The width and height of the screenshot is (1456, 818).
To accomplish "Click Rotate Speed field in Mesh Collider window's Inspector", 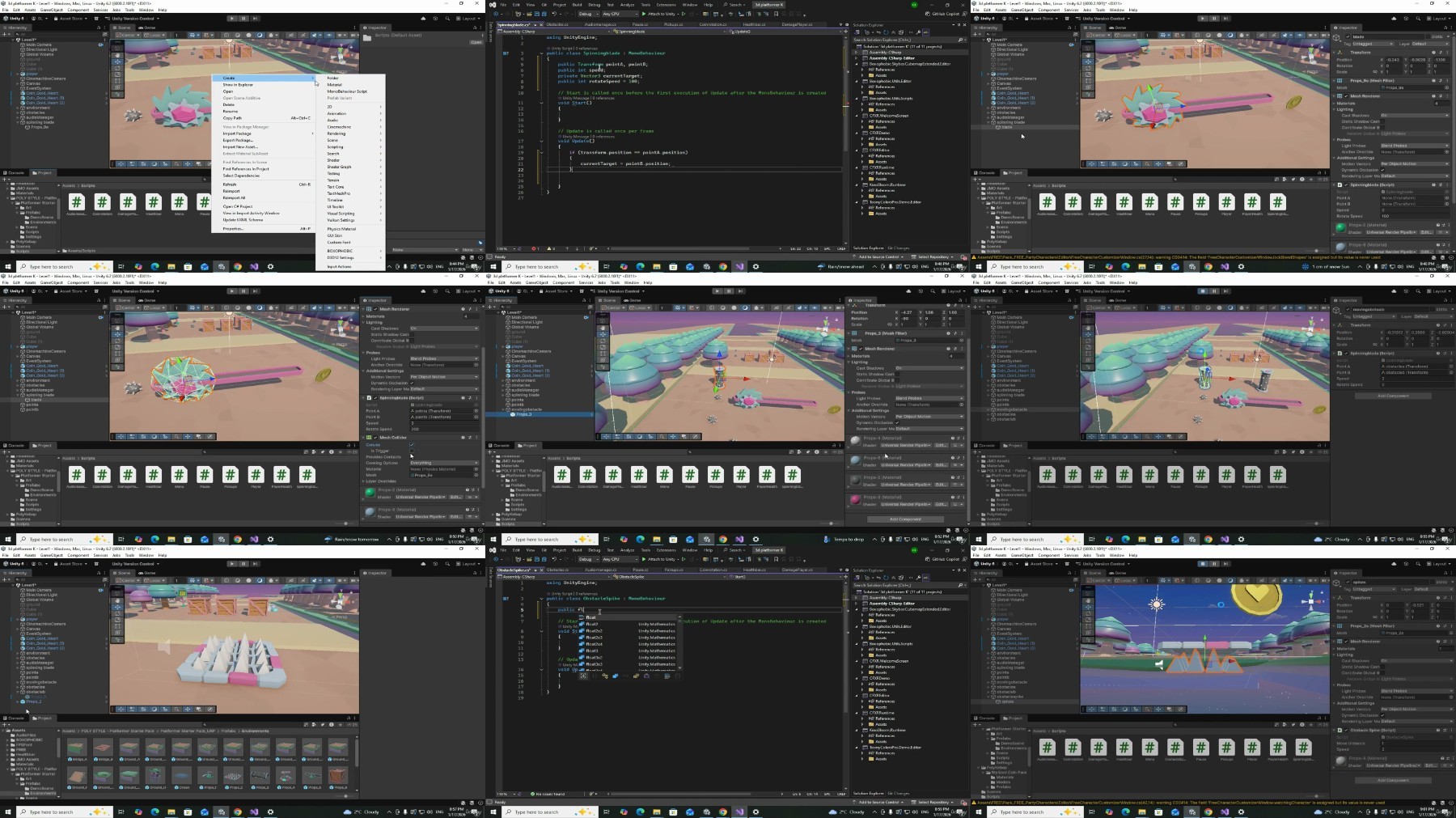I will click(x=444, y=429).
